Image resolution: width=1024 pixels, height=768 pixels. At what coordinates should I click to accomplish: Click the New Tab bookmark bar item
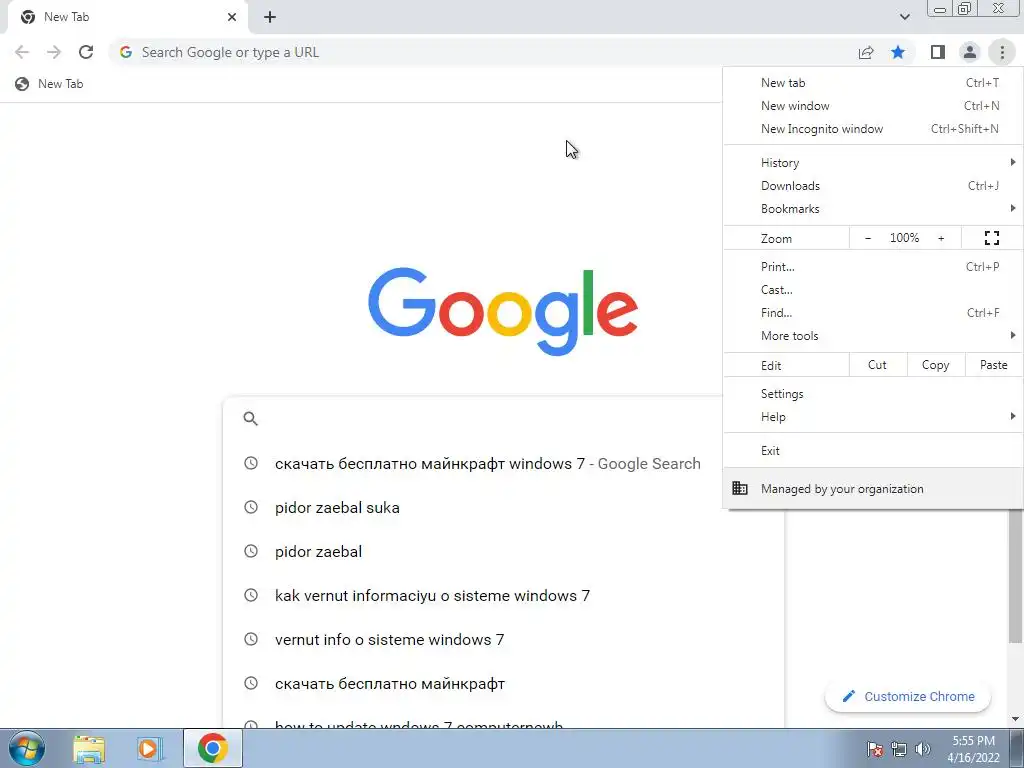(x=50, y=84)
